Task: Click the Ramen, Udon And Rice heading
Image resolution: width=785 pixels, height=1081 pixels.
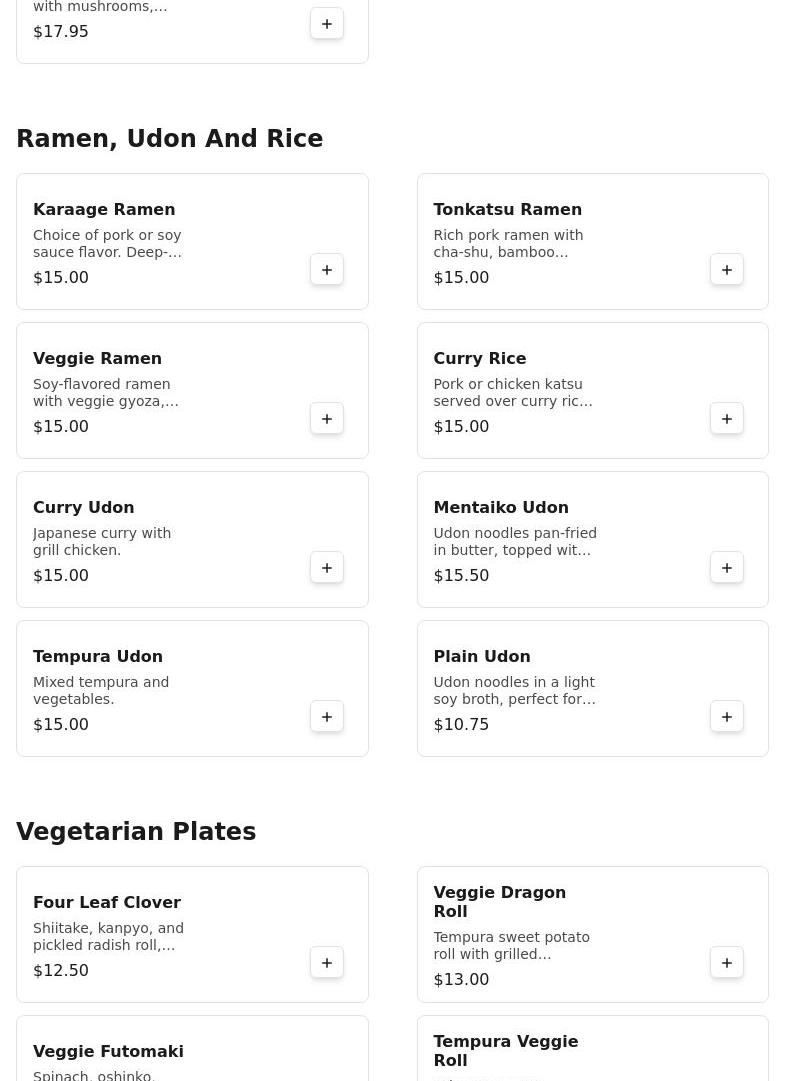Action: (169, 139)
